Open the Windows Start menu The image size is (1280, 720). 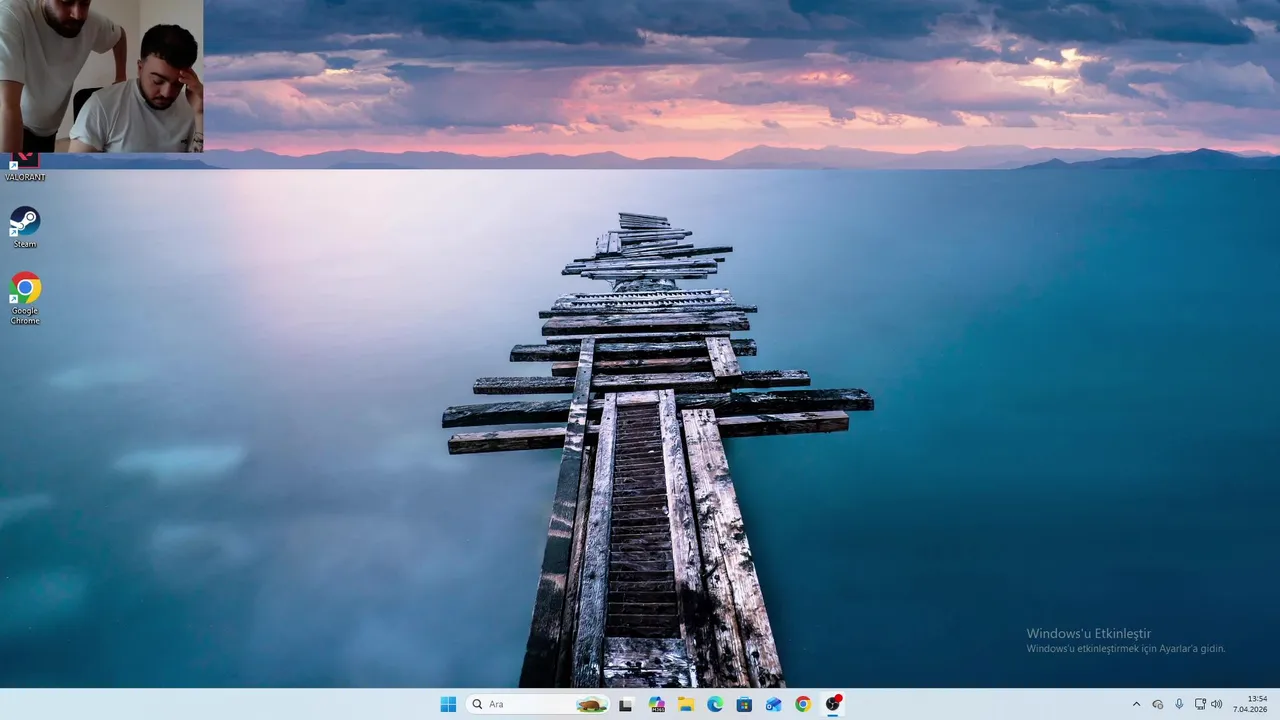pos(448,704)
